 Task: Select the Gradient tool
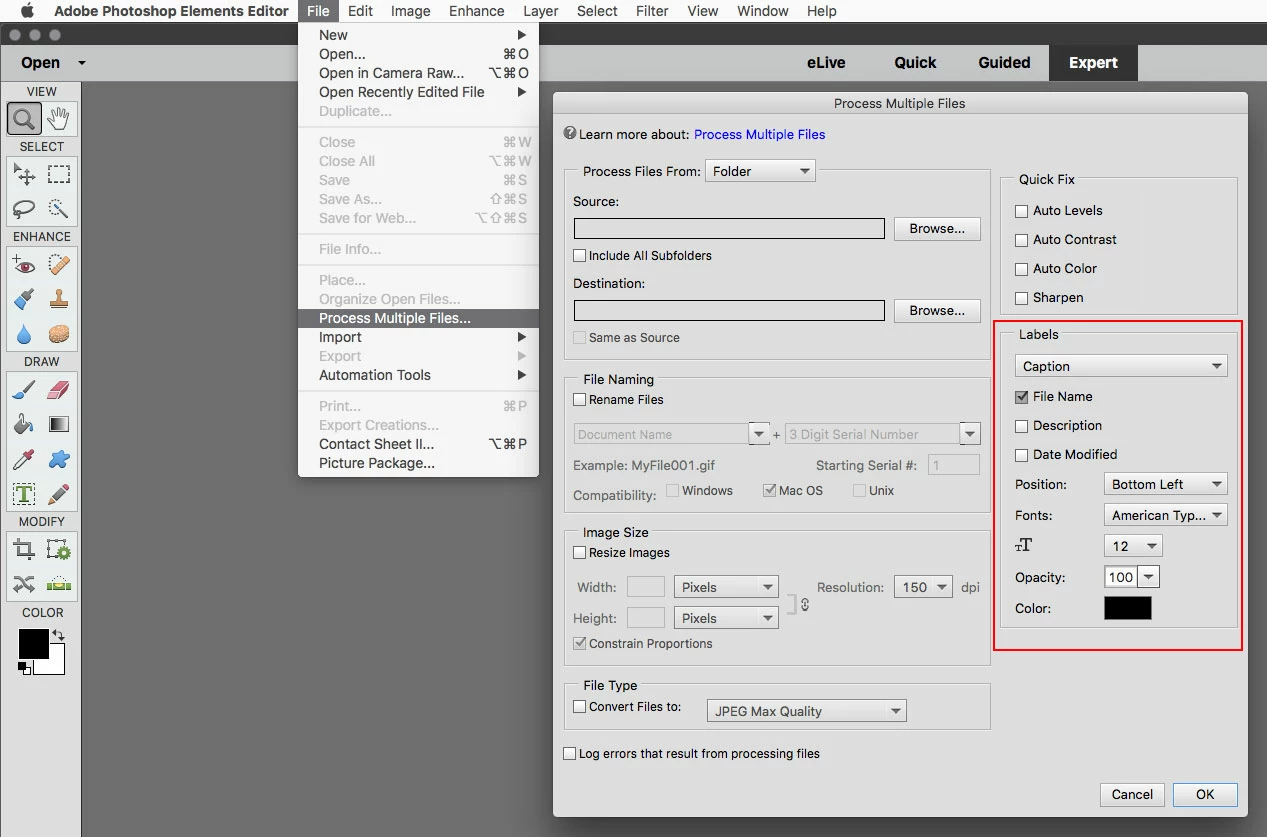[x=59, y=424]
